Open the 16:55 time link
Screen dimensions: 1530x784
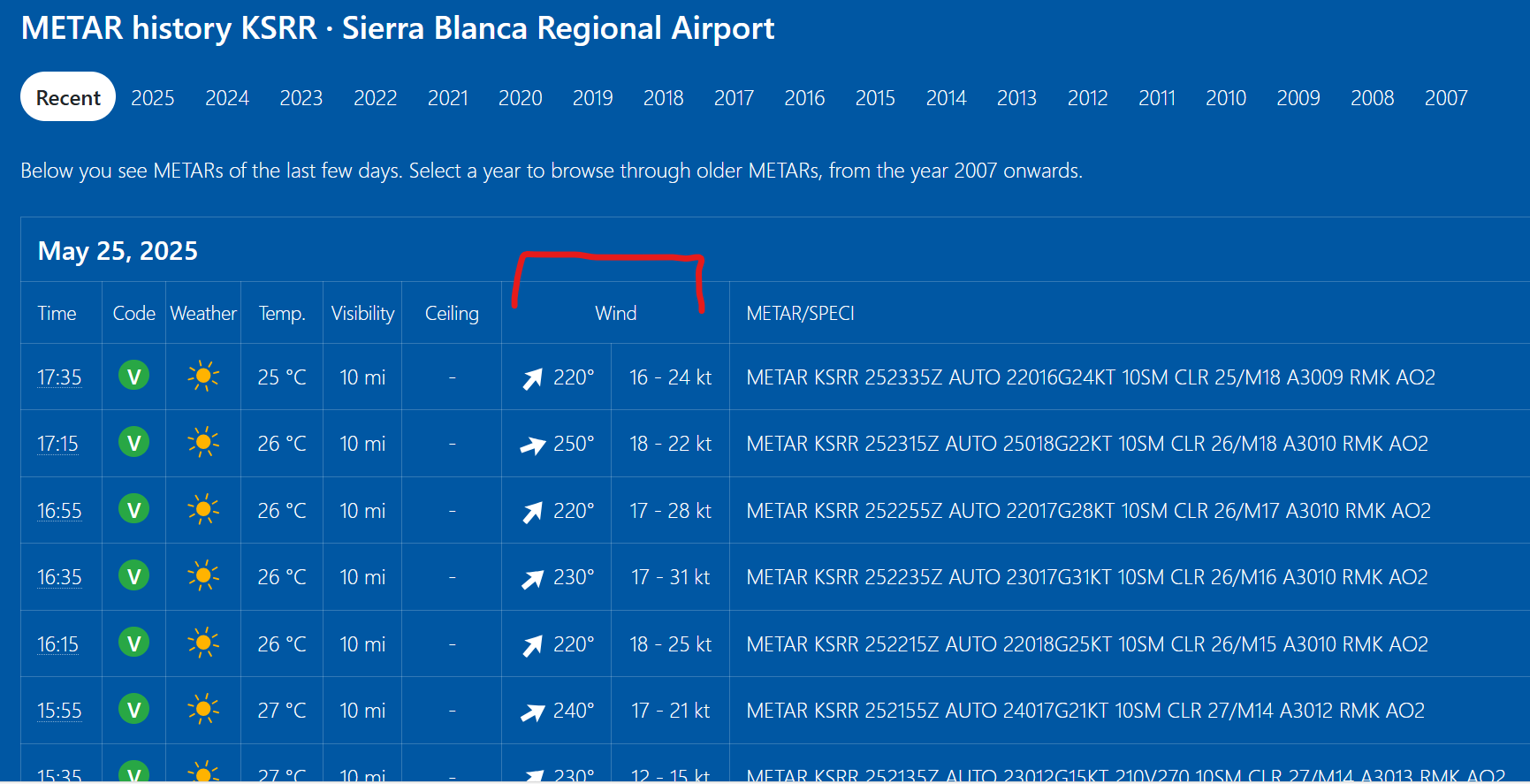[x=59, y=511]
